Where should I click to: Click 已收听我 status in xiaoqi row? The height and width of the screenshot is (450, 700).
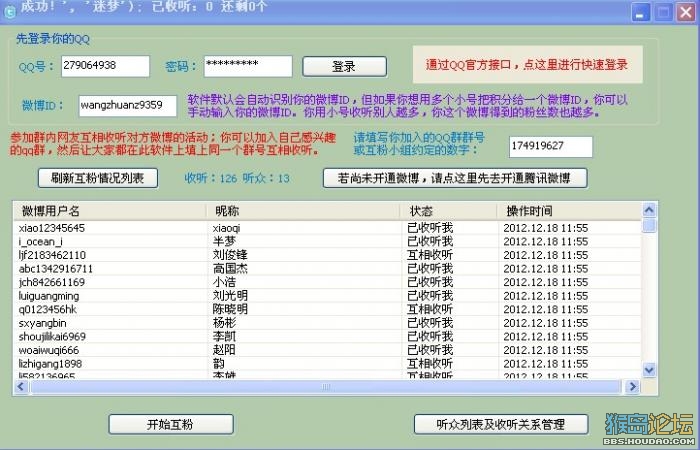point(430,228)
